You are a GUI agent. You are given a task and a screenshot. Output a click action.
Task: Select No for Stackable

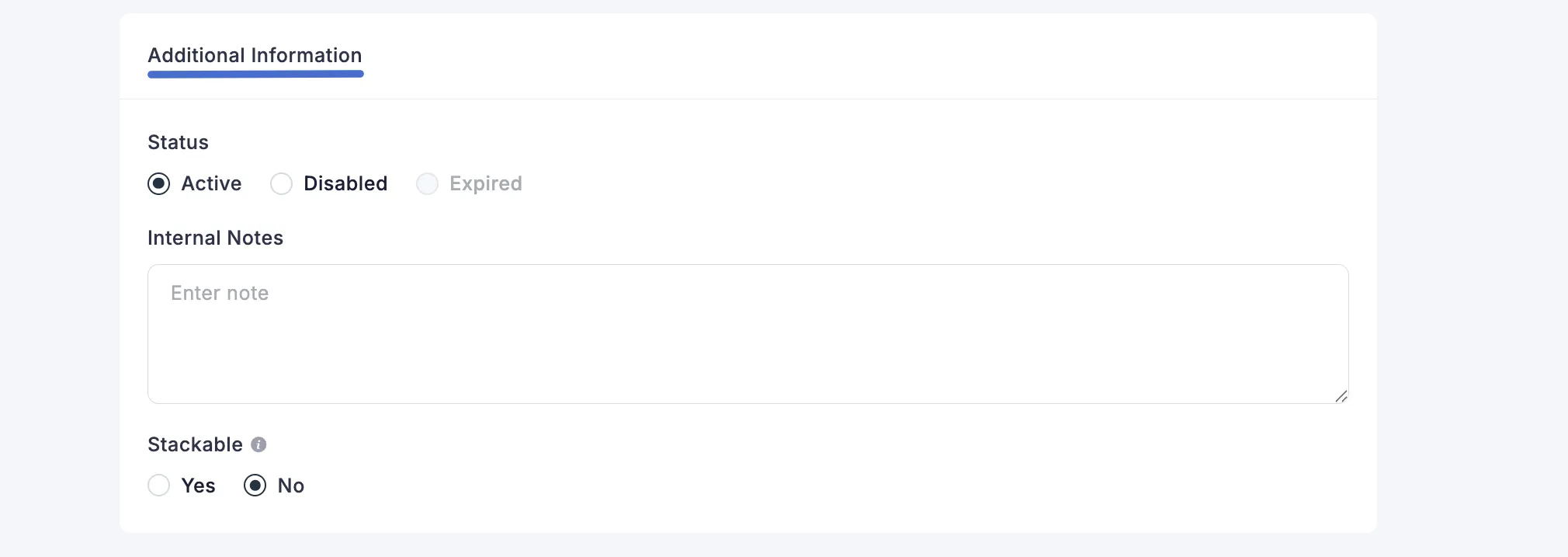tap(255, 485)
